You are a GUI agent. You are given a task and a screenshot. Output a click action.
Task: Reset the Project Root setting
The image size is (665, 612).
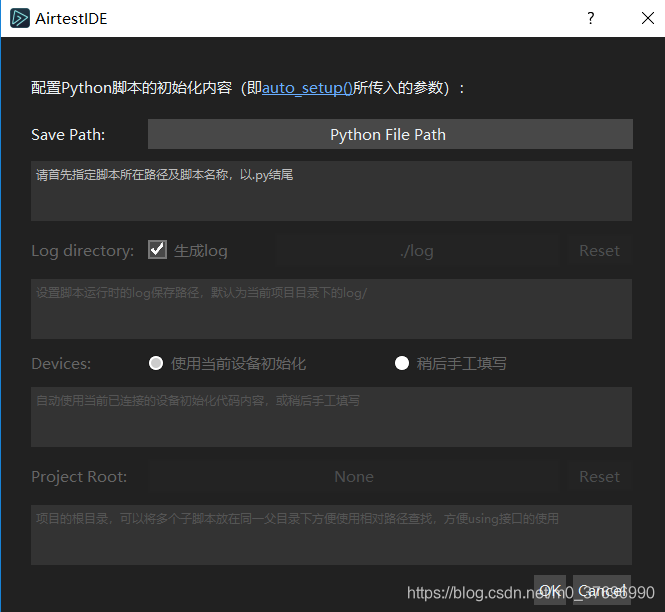click(x=599, y=477)
